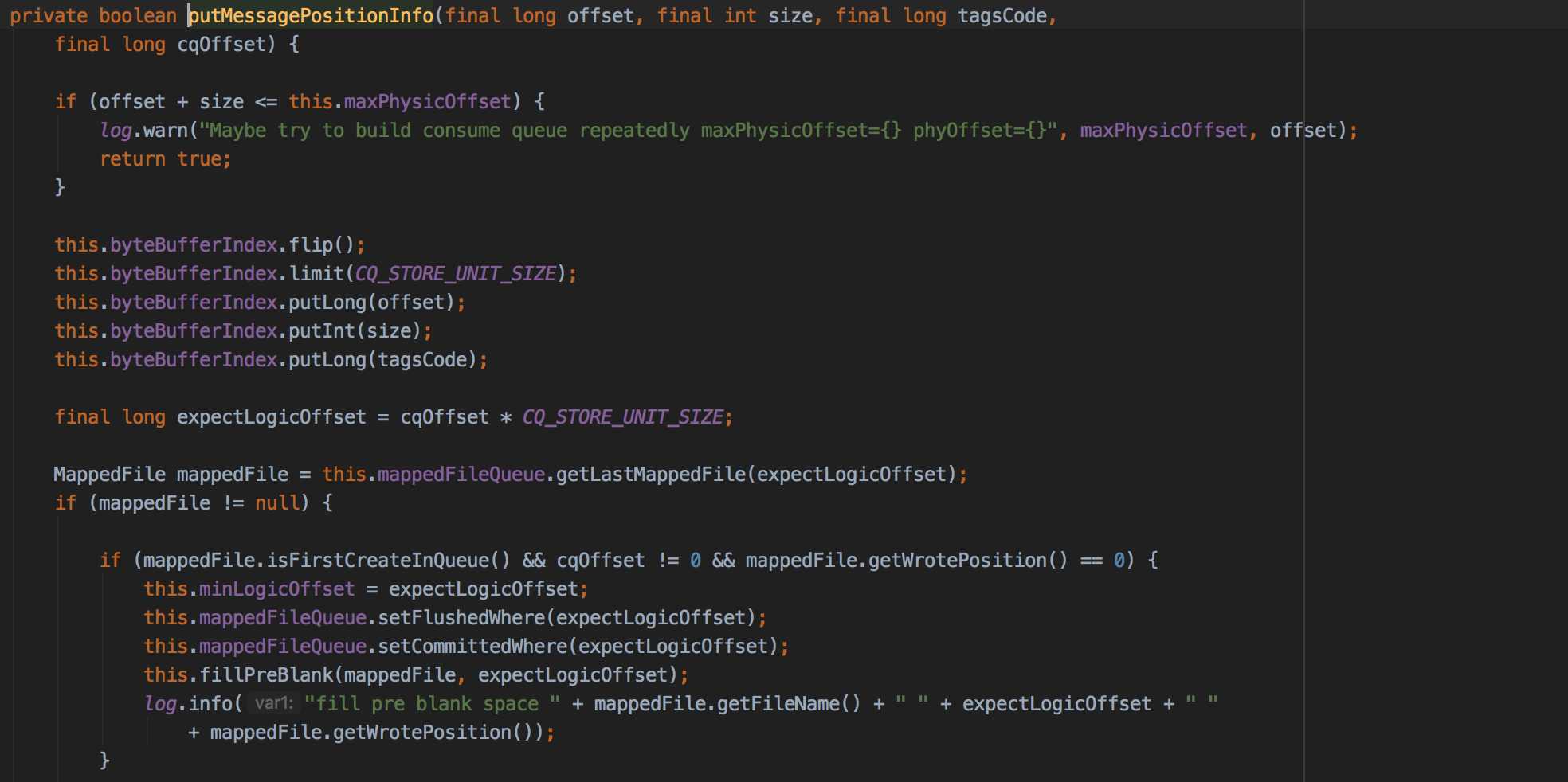This screenshot has height=782, width=1568.
Task: Click maxPhysicOffset in the if condition
Action: (x=427, y=101)
